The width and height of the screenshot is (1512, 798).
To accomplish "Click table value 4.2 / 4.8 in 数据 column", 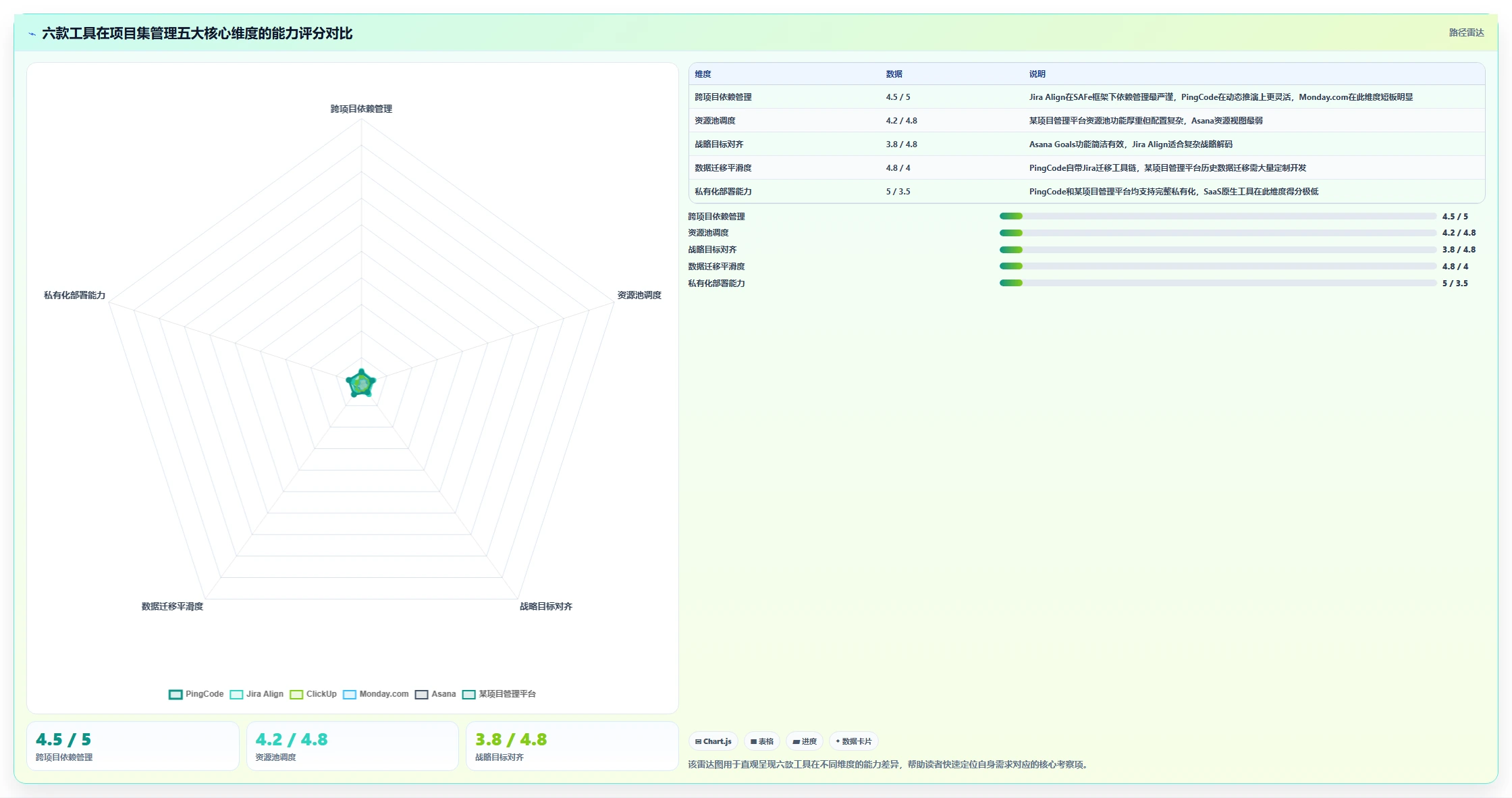I will point(901,121).
